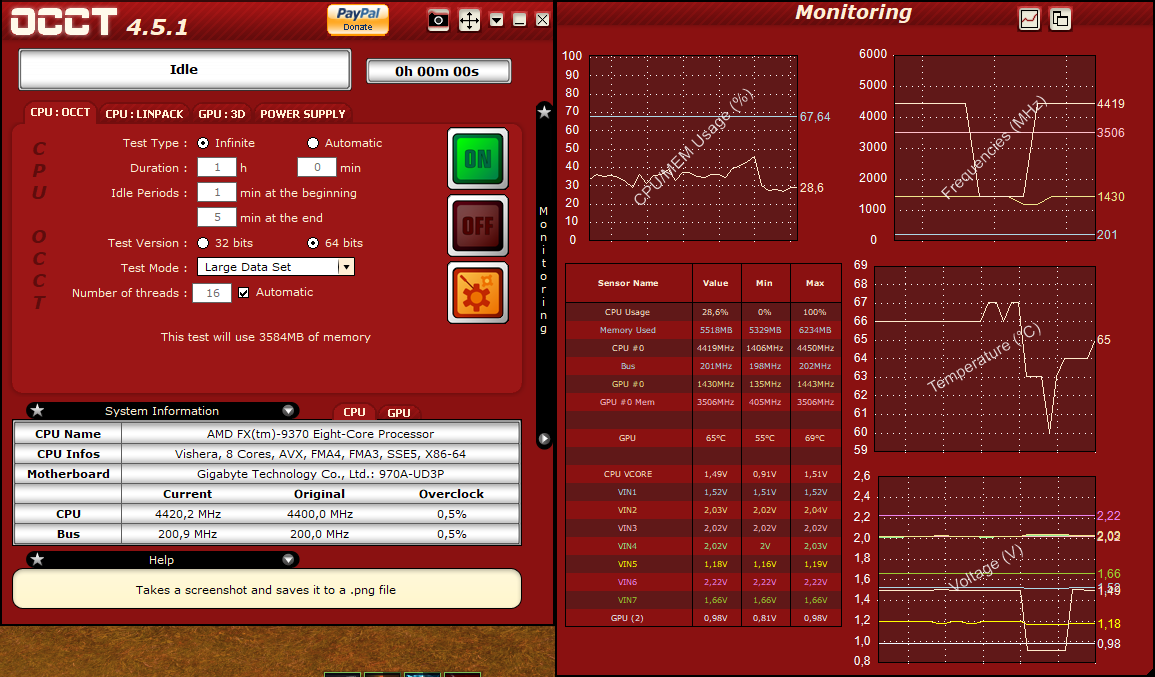Click the star on Help header
Viewport: 1155px width, 677px height.
coord(38,559)
